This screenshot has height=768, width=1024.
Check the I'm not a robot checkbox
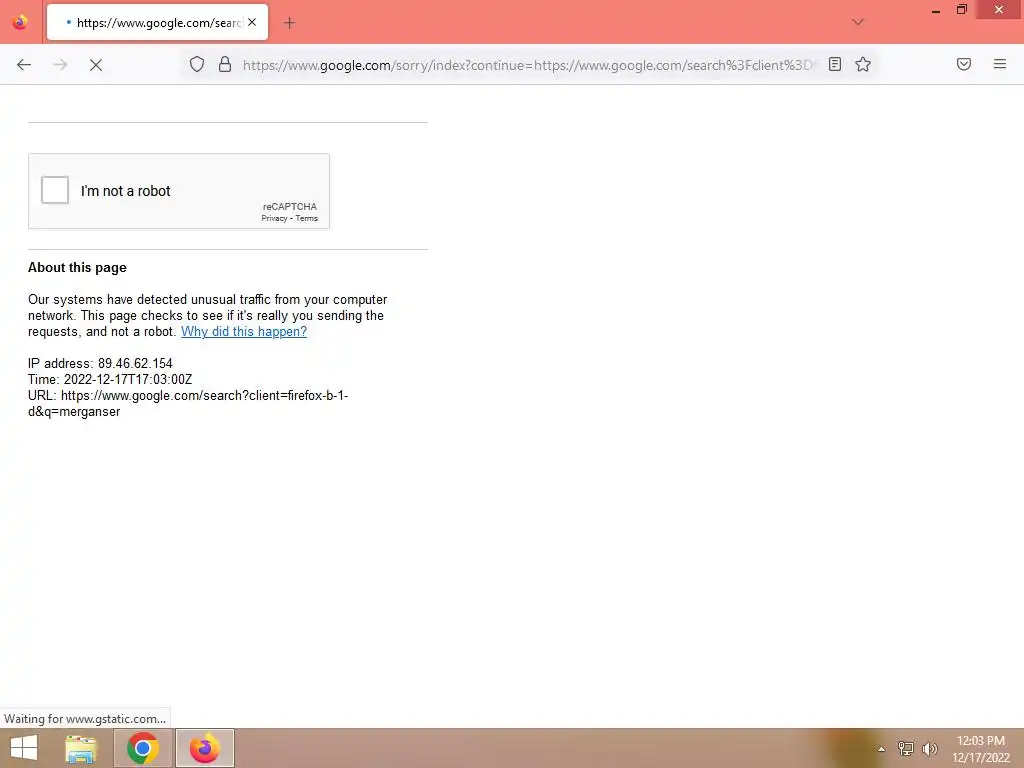55,190
